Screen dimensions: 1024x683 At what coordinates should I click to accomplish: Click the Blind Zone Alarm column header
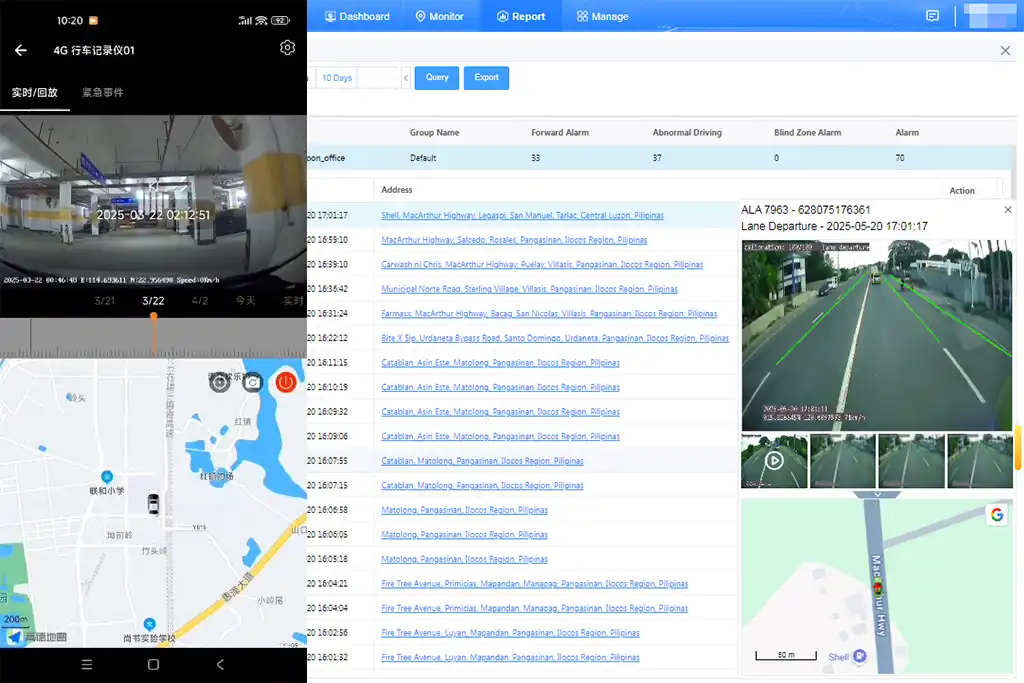(x=807, y=133)
